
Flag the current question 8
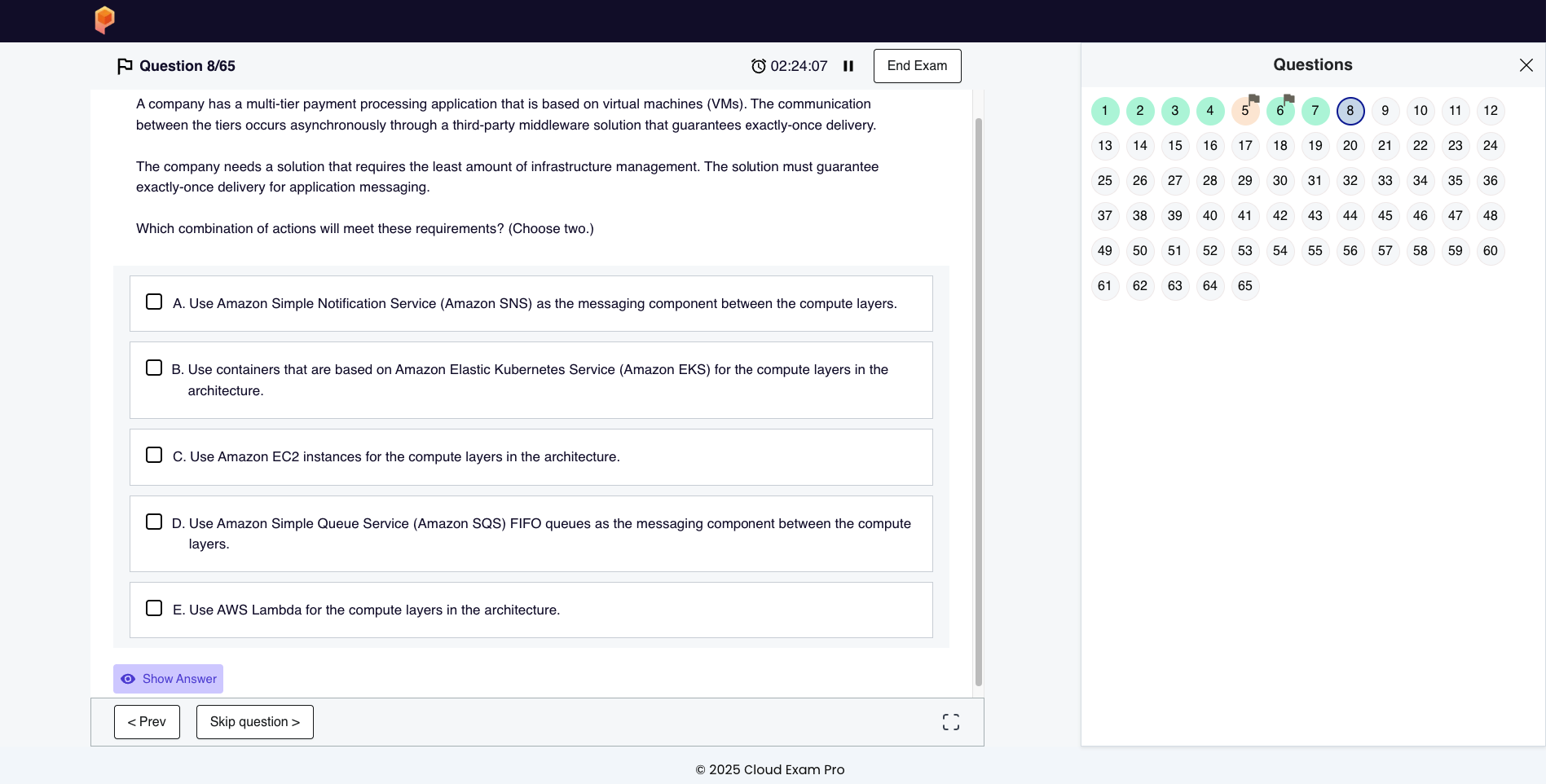[x=125, y=66]
